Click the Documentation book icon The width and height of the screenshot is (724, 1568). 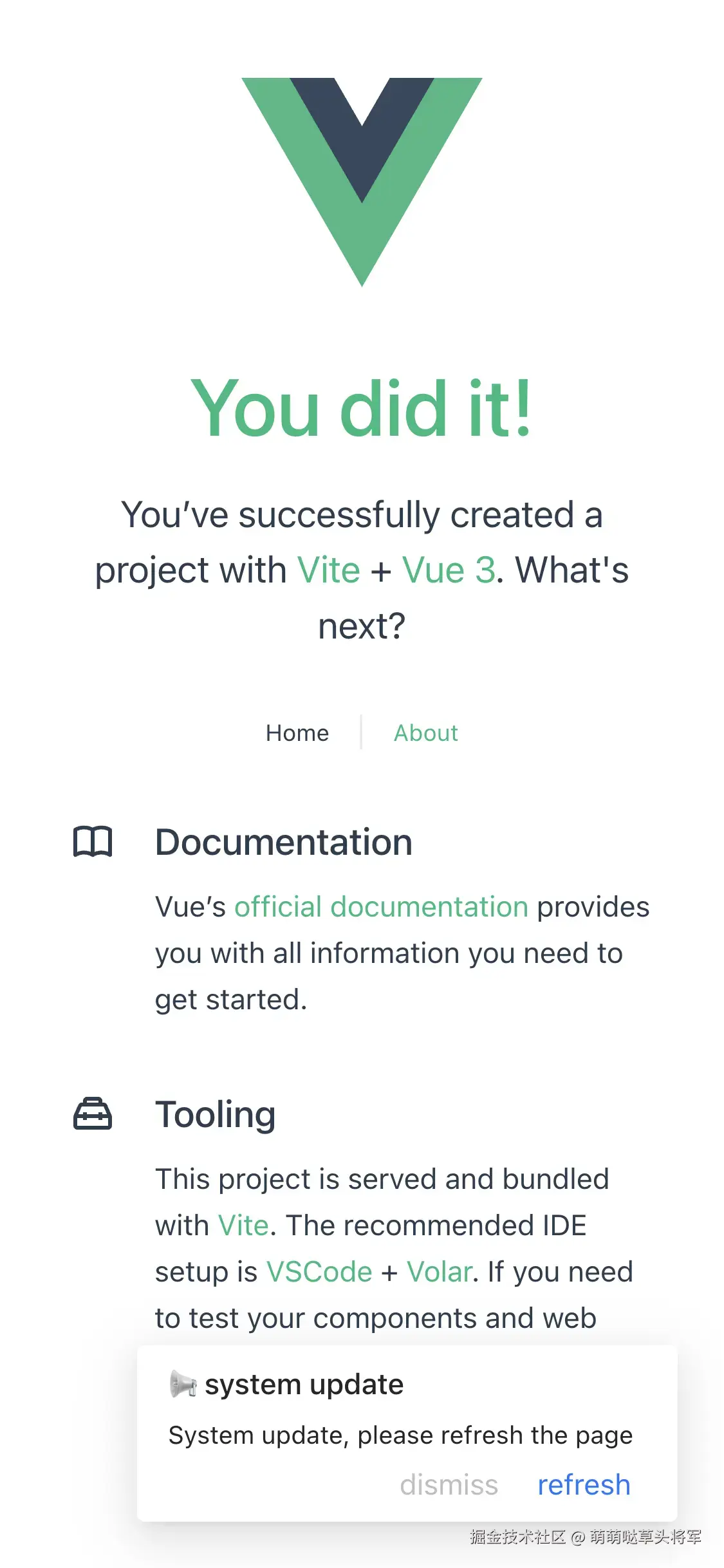coord(93,841)
